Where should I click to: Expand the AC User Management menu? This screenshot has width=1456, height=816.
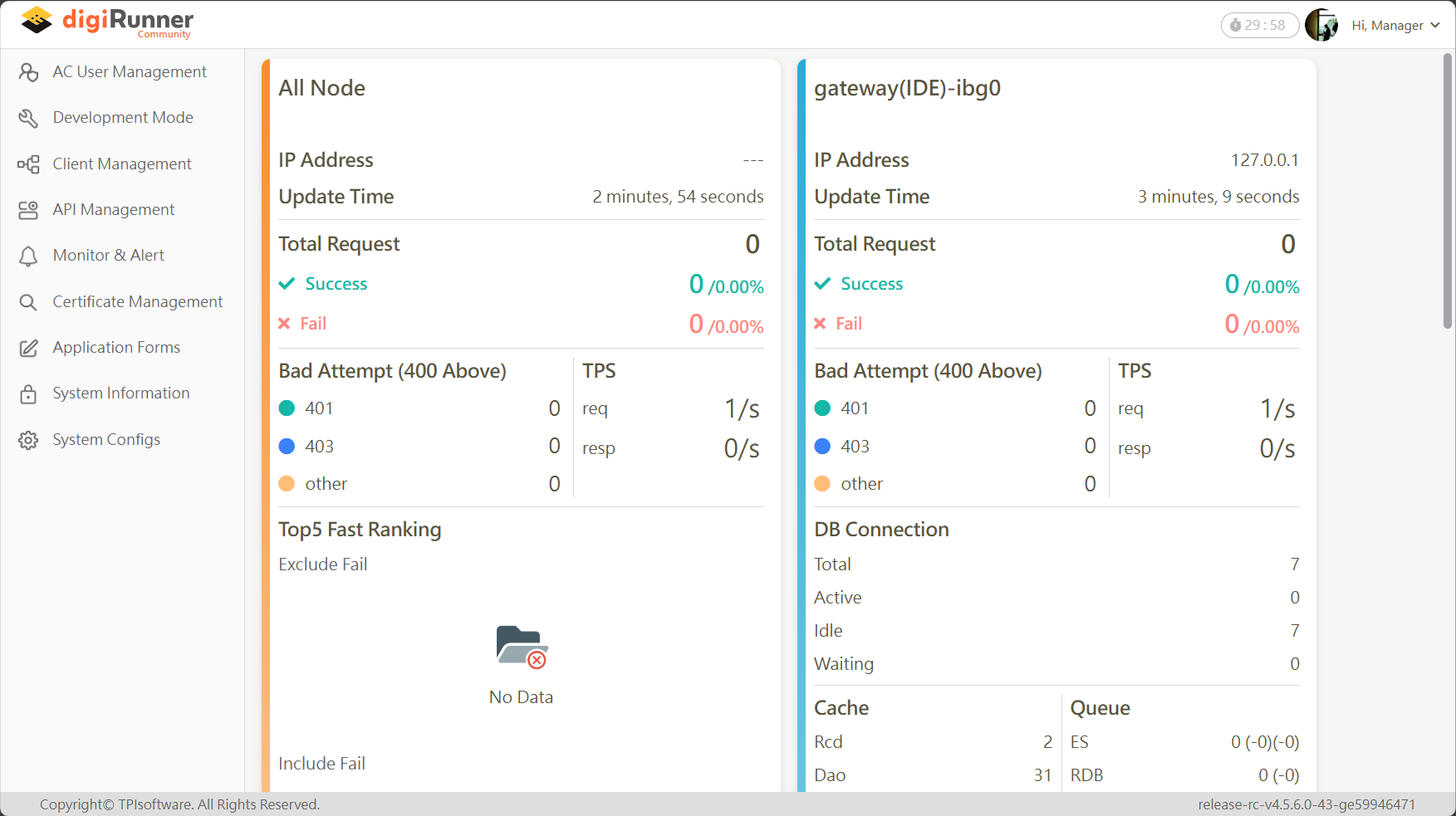[x=130, y=72]
